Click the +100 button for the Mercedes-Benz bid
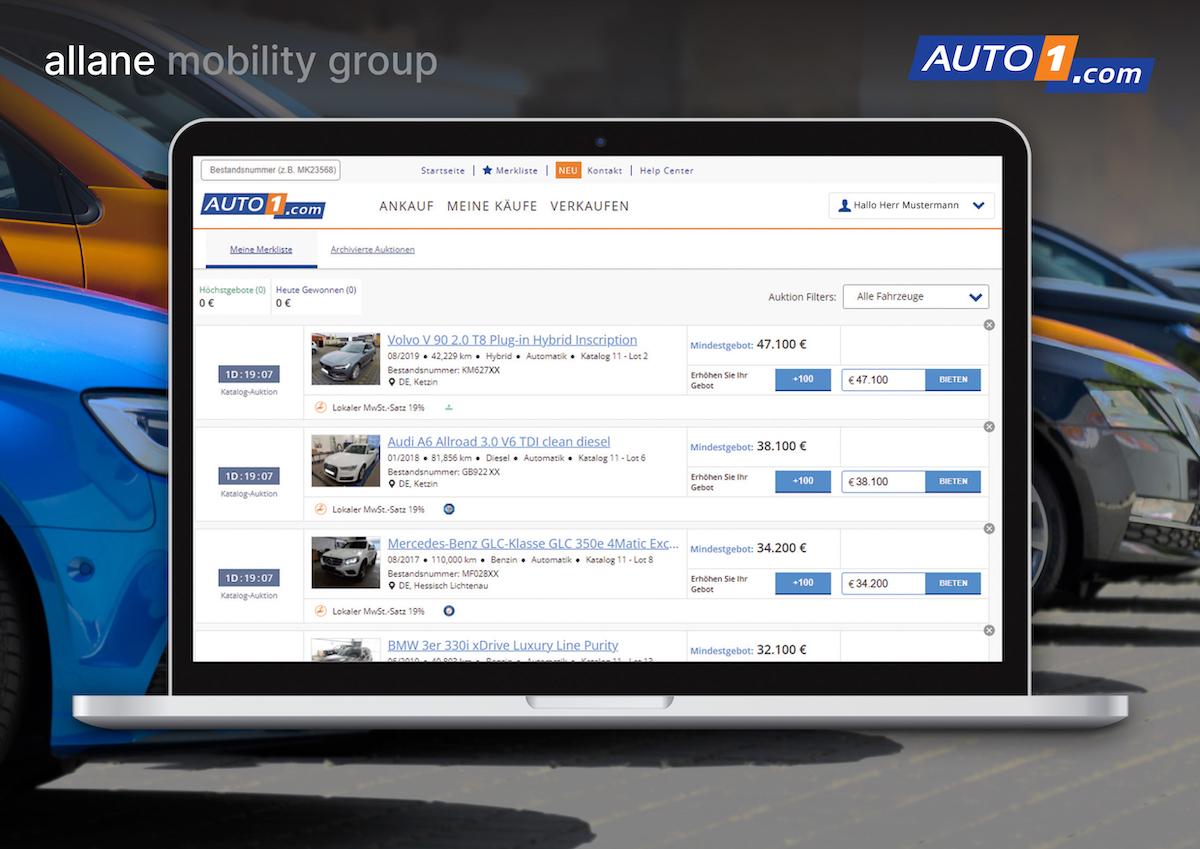 803,583
